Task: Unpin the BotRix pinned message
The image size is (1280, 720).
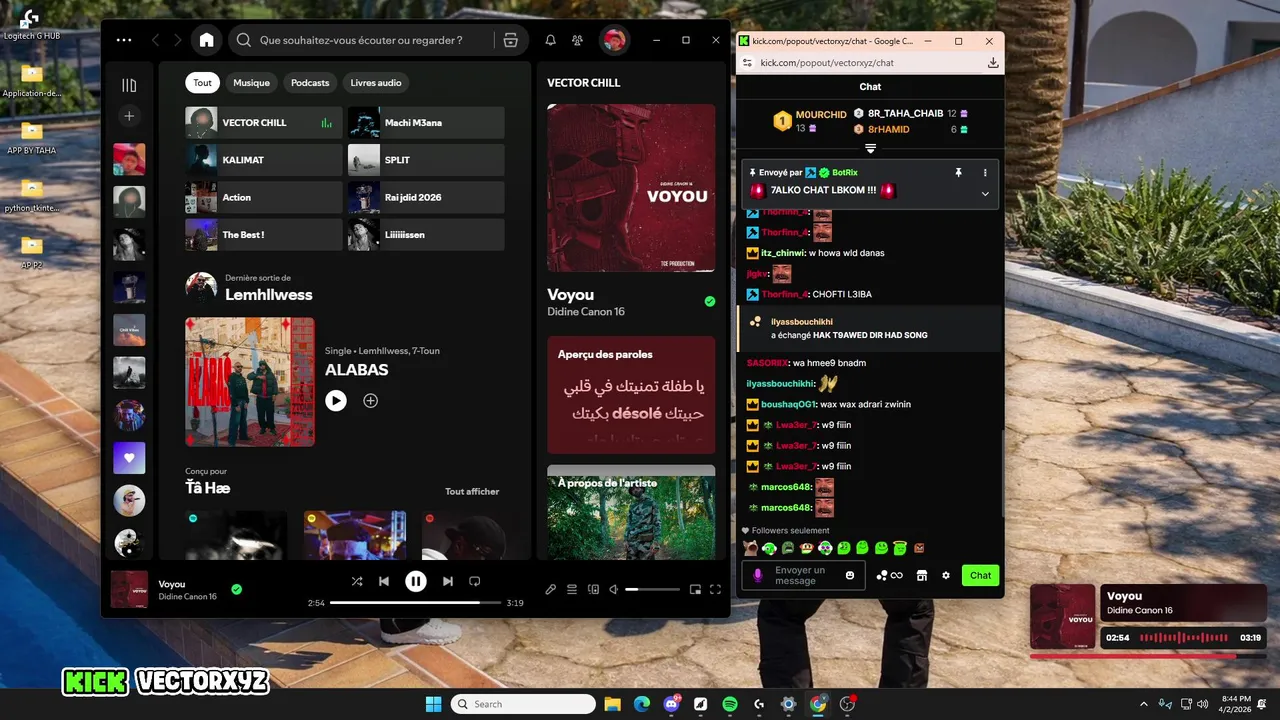Action: pos(958,173)
